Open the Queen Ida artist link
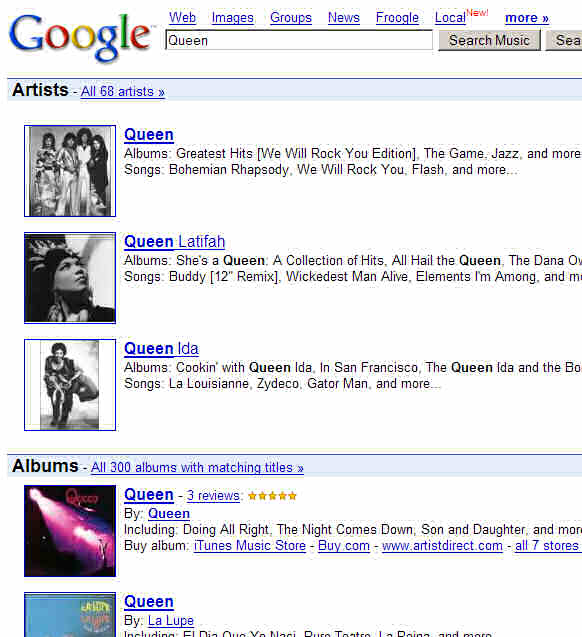This screenshot has width=582, height=637. (161, 349)
